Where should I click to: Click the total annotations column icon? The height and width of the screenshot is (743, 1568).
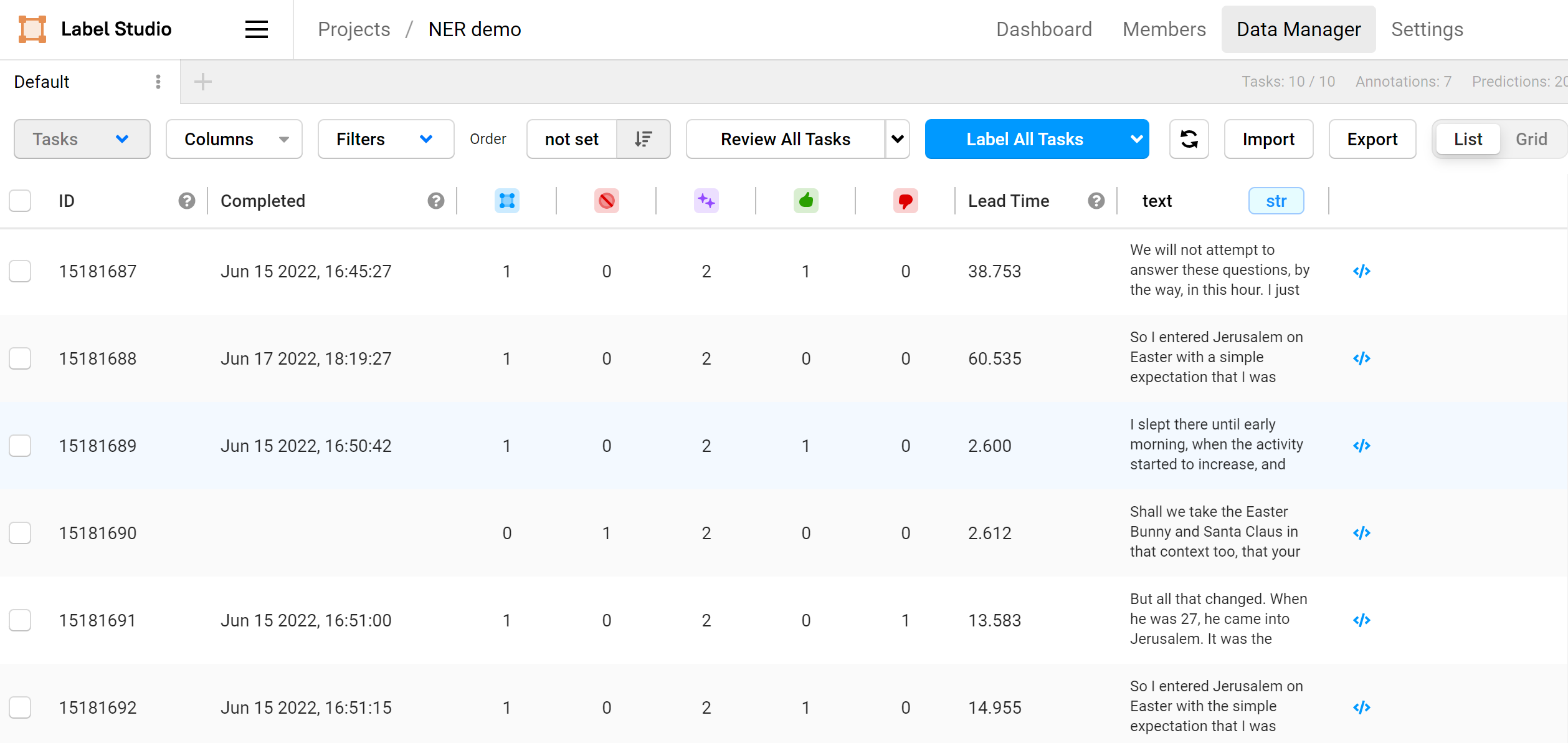[506, 201]
